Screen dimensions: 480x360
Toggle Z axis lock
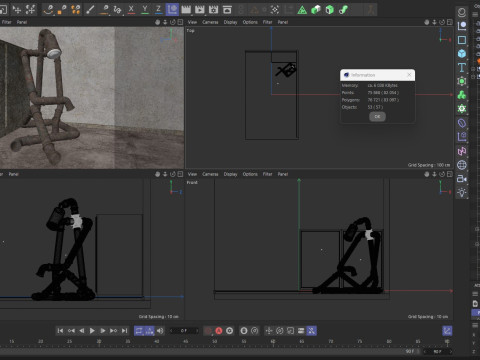(159, 10)
